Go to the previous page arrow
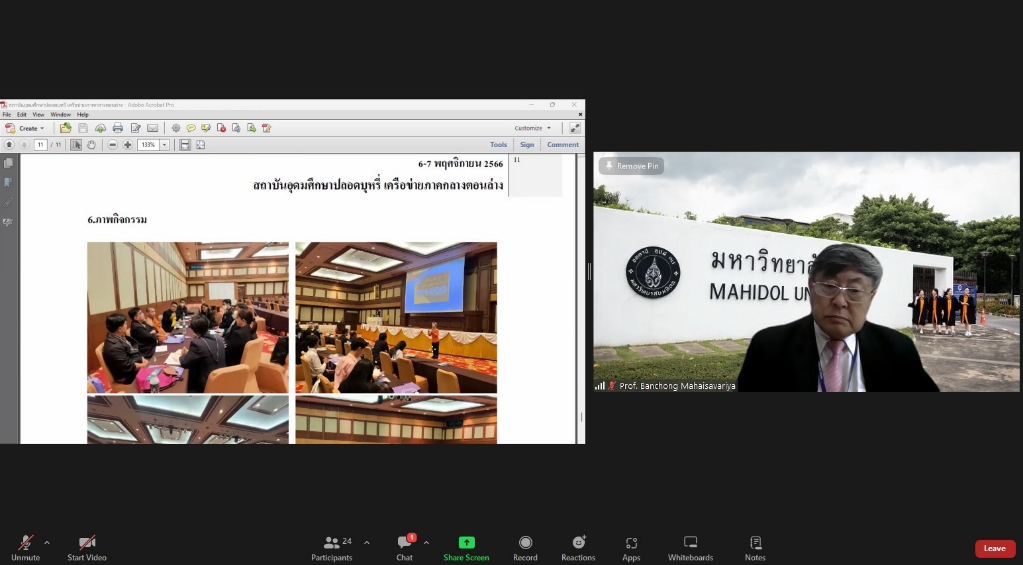 9,145
